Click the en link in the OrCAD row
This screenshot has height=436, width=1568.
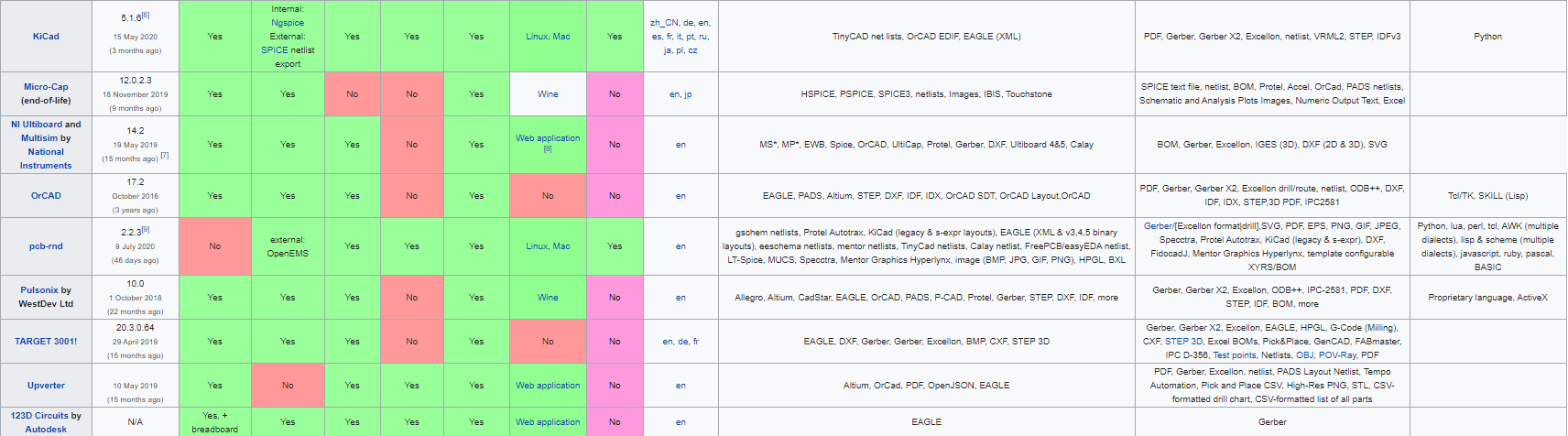pos(681,196)
